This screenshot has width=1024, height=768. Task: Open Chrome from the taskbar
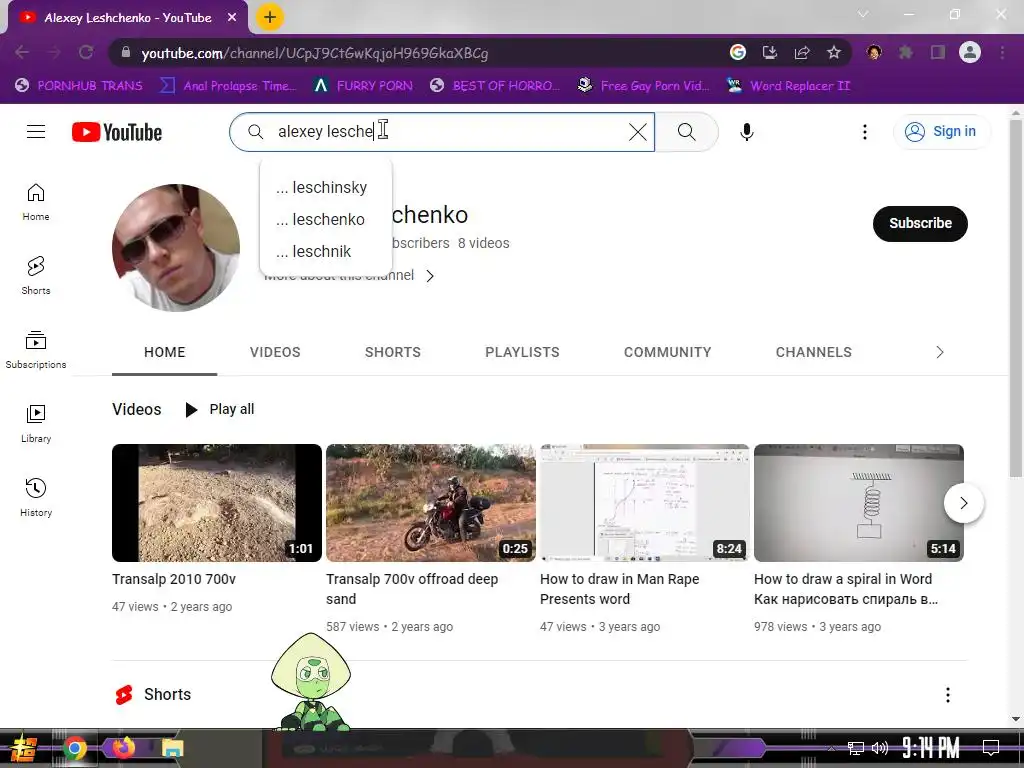click(75, 748)
